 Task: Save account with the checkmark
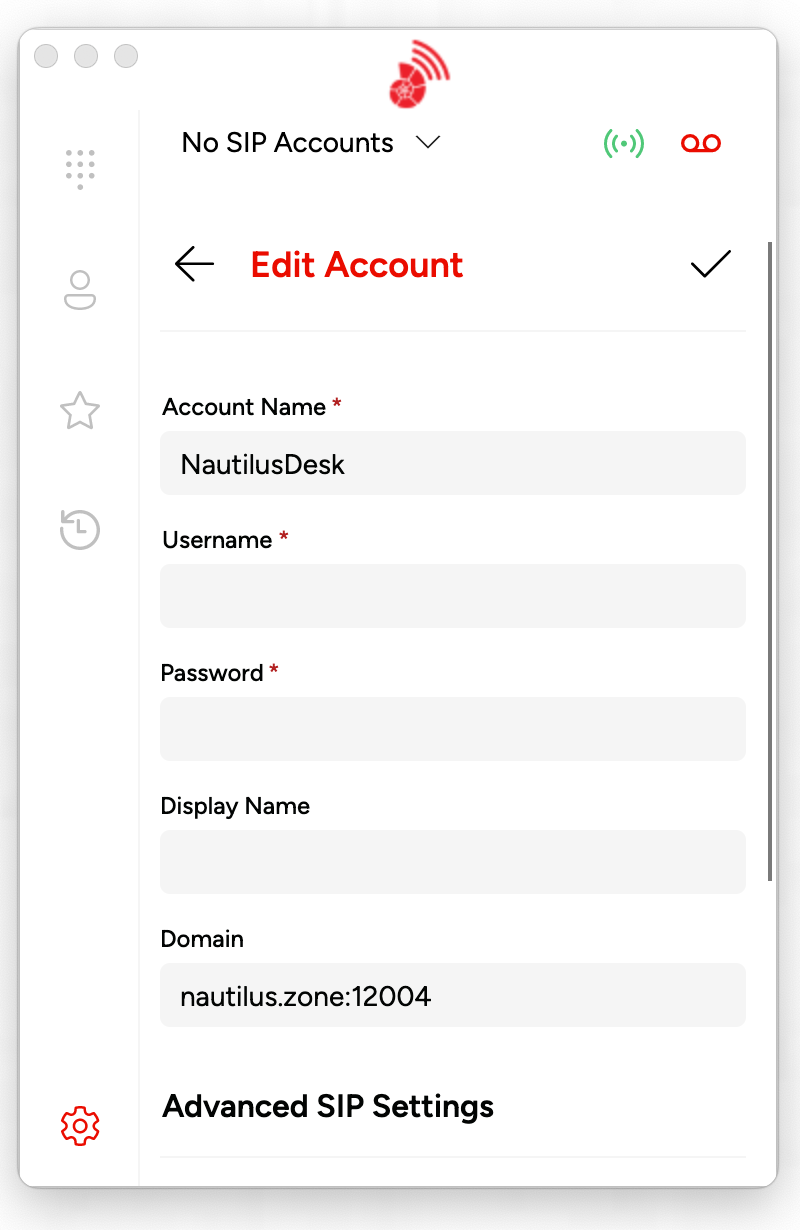coord(711,264)
